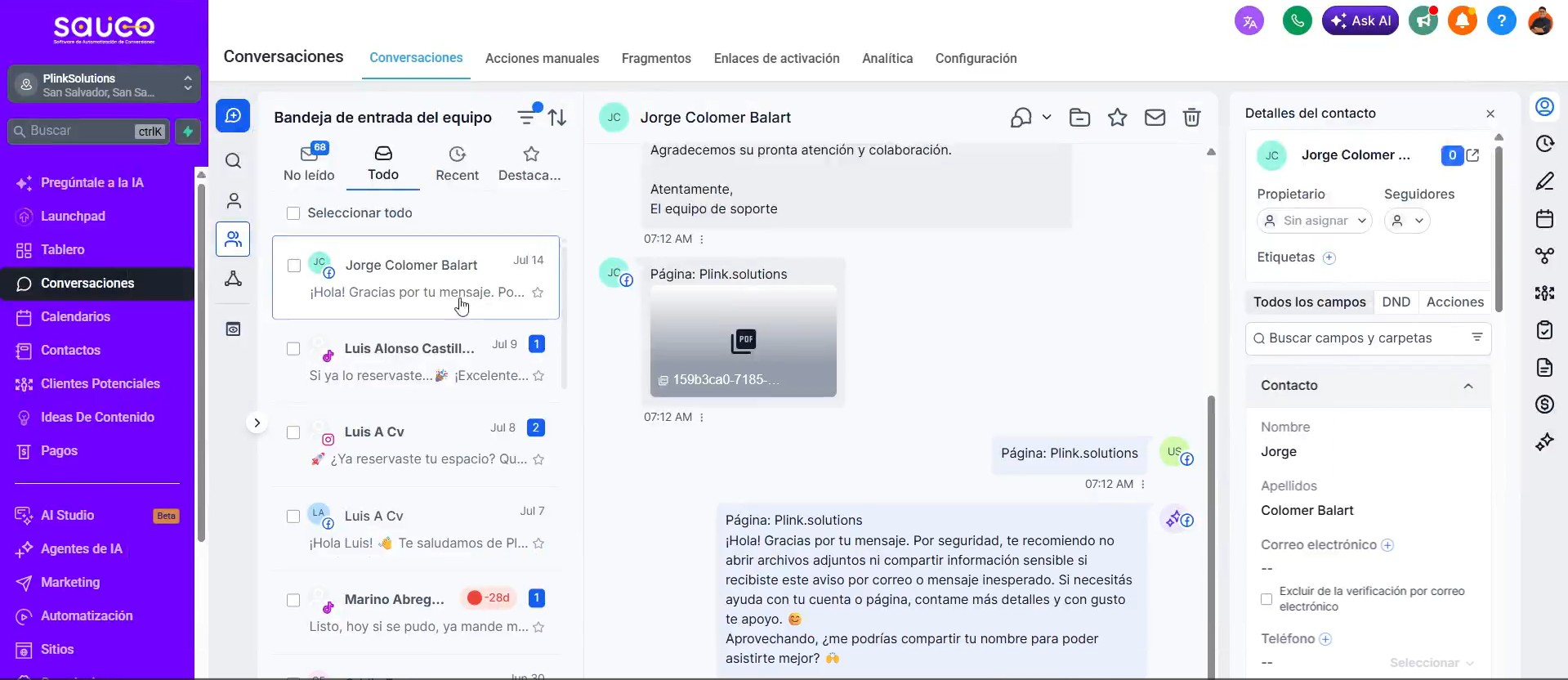Open the team inbox people icon
Screen dimensions: 1568x680
point(233,239)
